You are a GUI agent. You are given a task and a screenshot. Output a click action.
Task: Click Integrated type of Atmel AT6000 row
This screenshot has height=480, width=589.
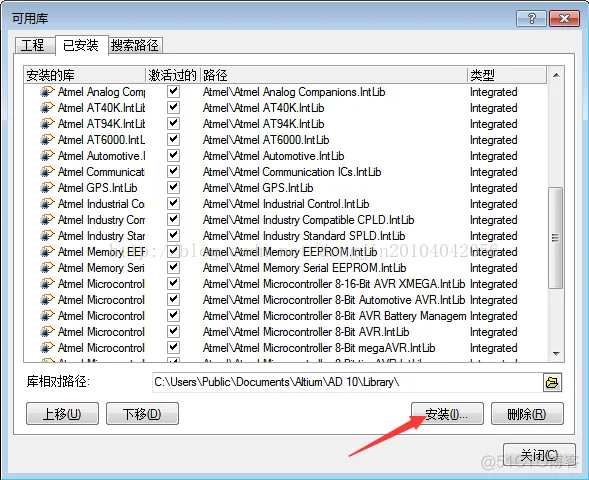click(x=494, y=140)
